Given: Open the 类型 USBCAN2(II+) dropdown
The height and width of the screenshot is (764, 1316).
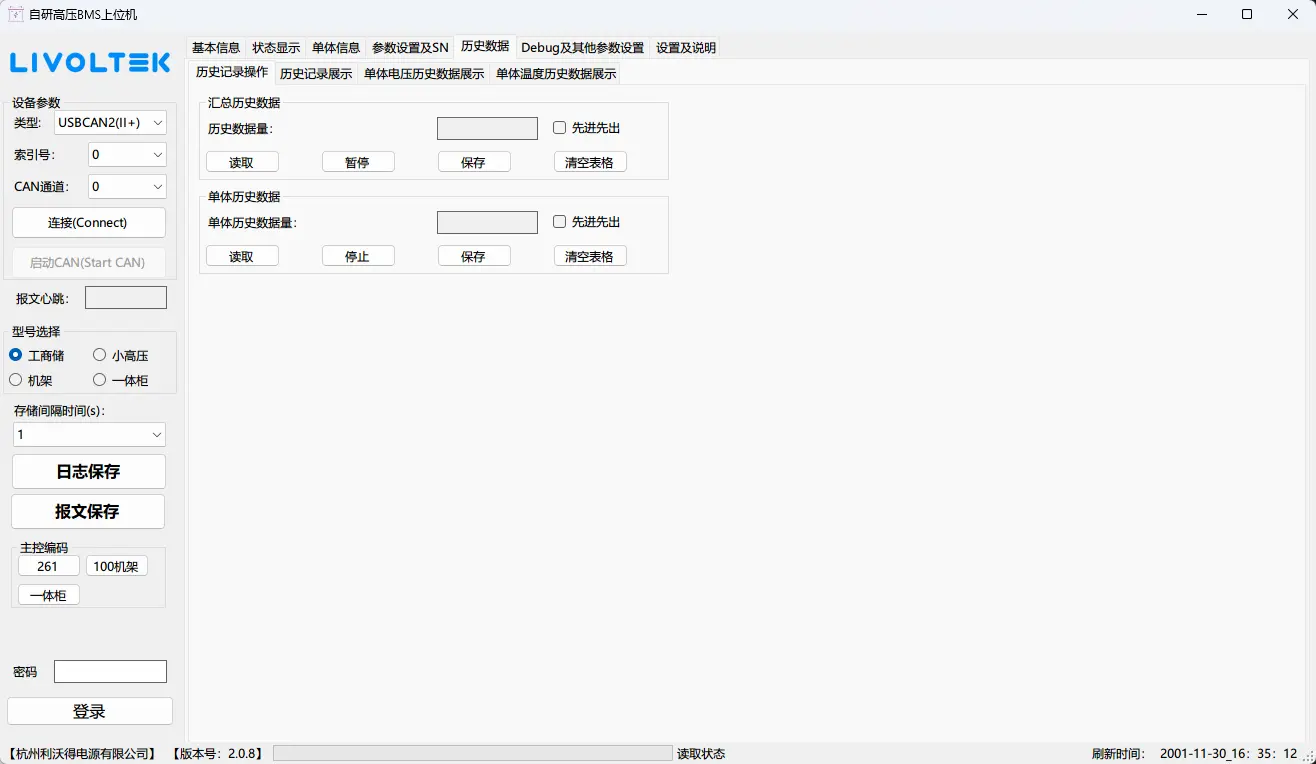Looking at the screenshot, I should [x=110, y=123].
